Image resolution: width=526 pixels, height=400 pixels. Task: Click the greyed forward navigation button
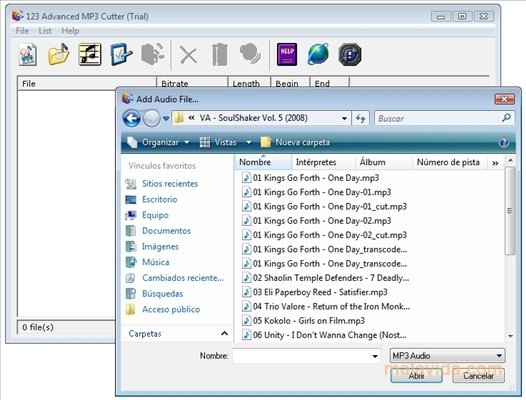(151, 118)
